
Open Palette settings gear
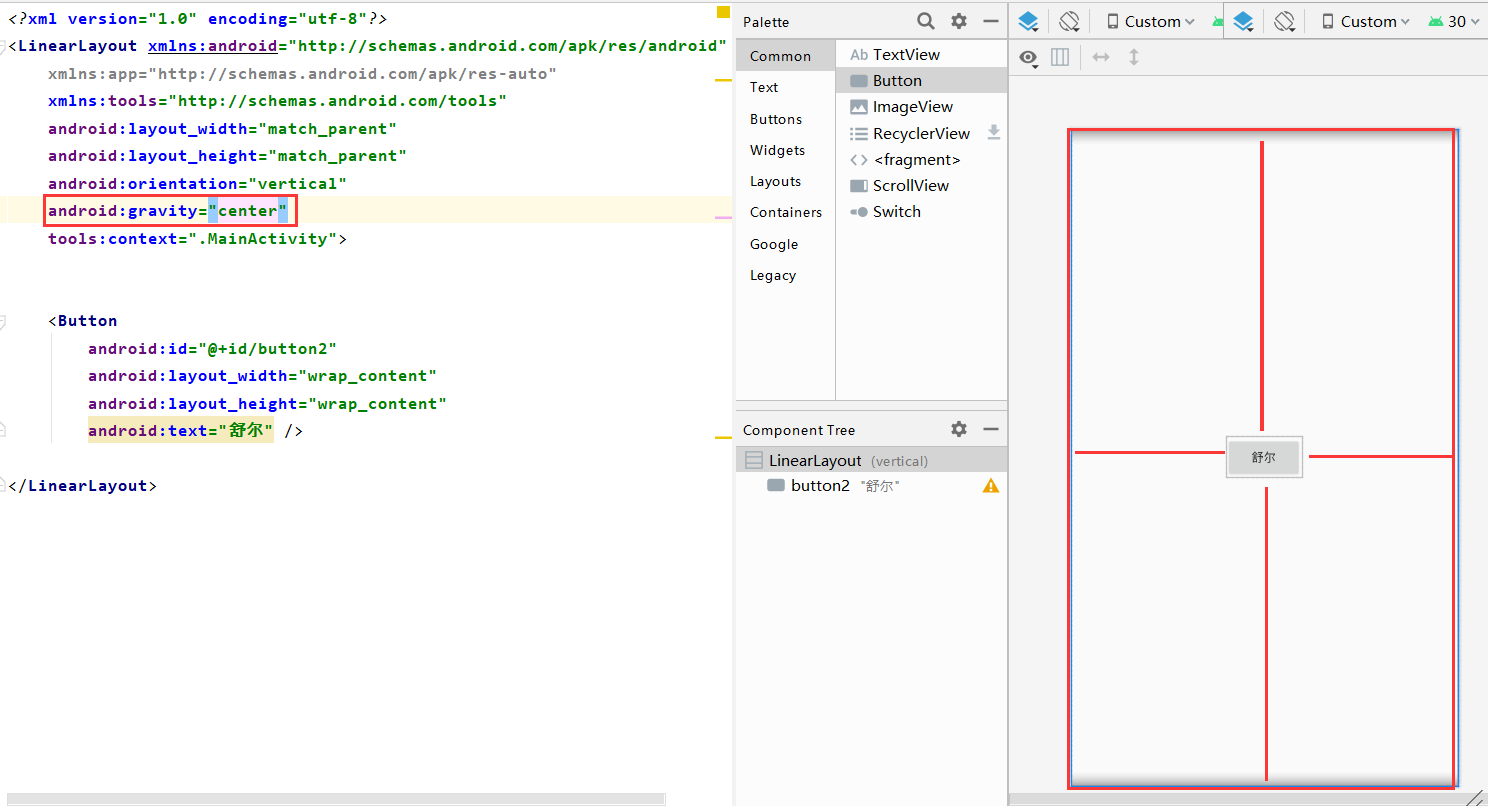coord(959,21)
